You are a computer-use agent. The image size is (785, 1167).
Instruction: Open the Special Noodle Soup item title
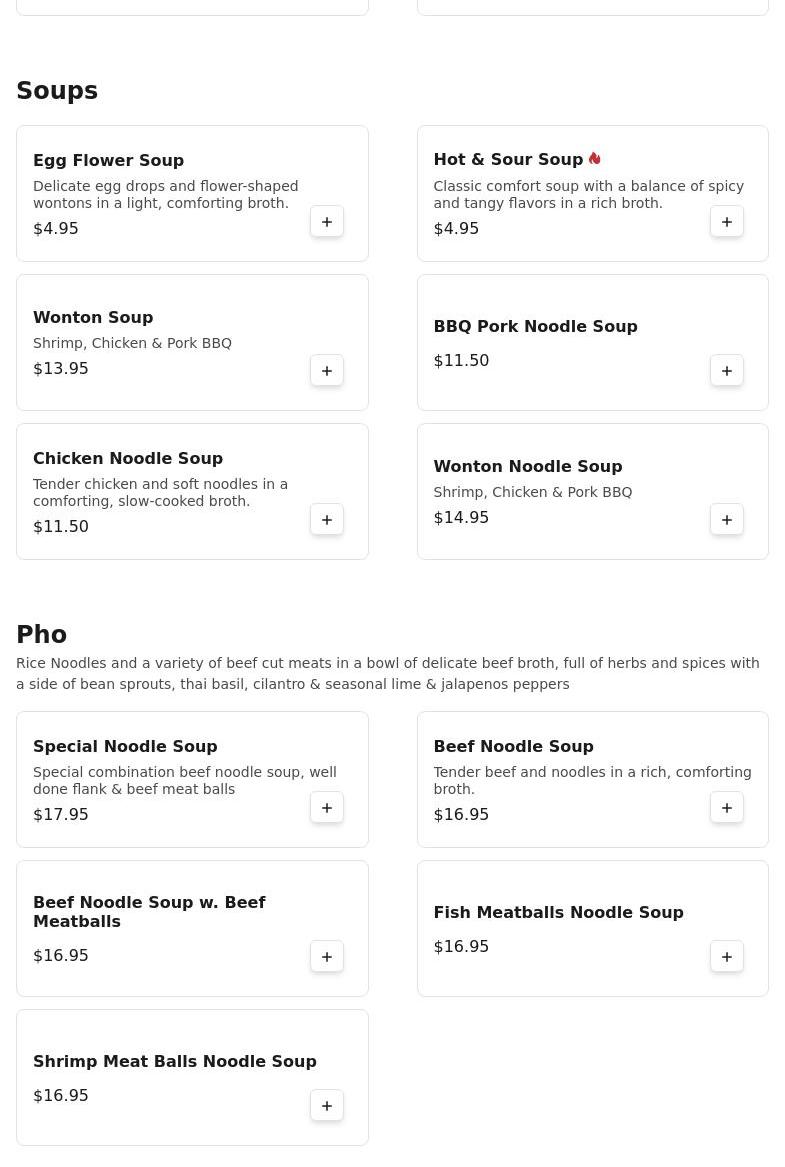125,746
